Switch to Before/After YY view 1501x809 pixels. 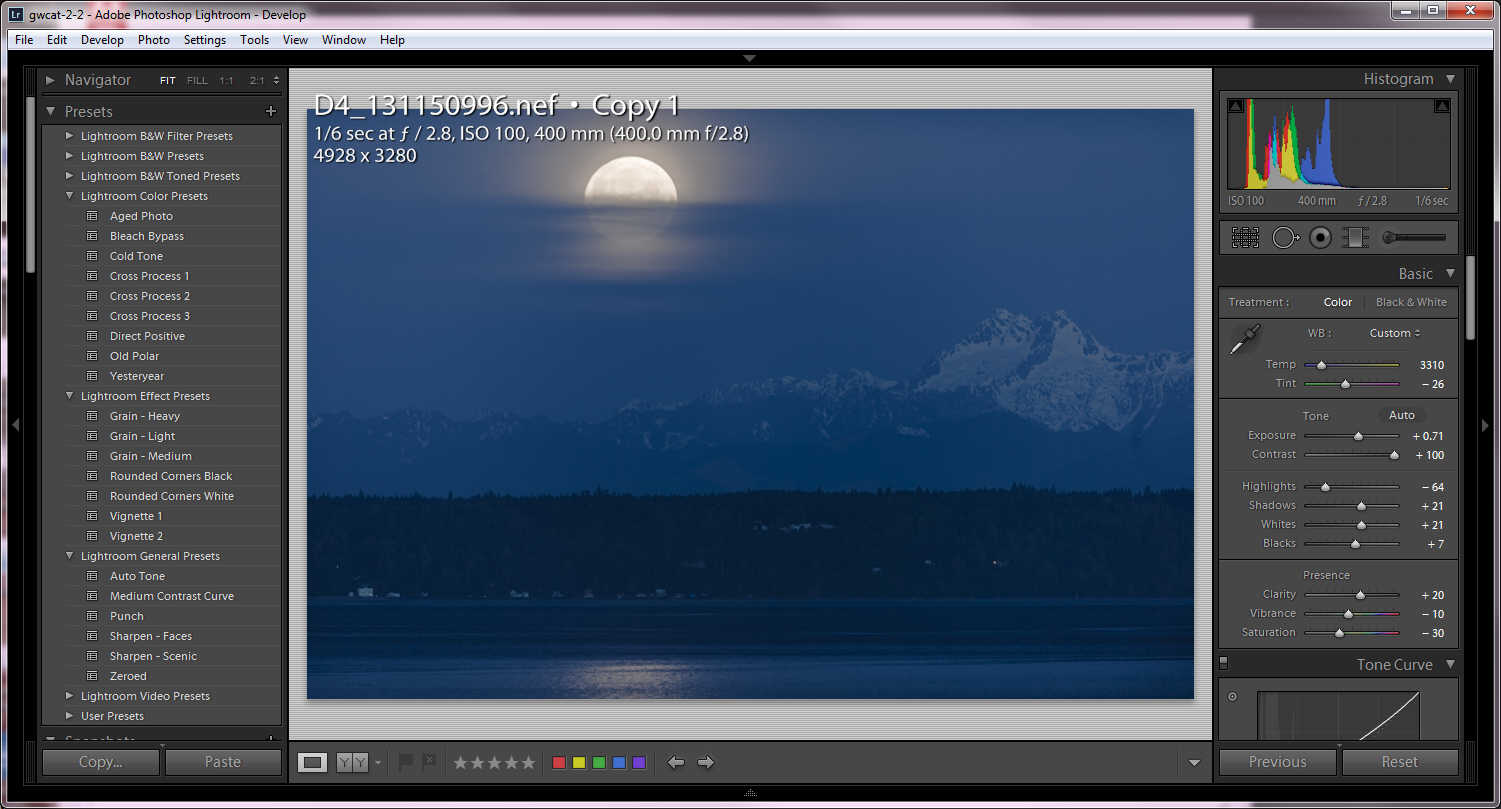(x=352, y=763)
